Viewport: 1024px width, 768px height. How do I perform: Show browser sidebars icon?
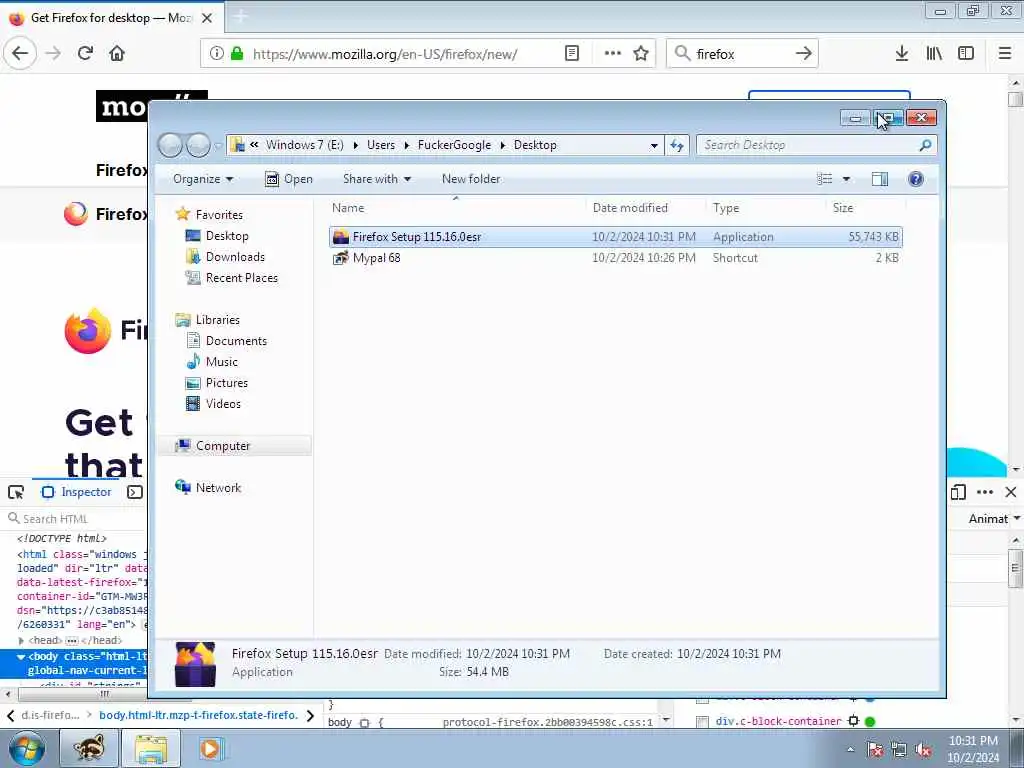click(x=966, y=54)
